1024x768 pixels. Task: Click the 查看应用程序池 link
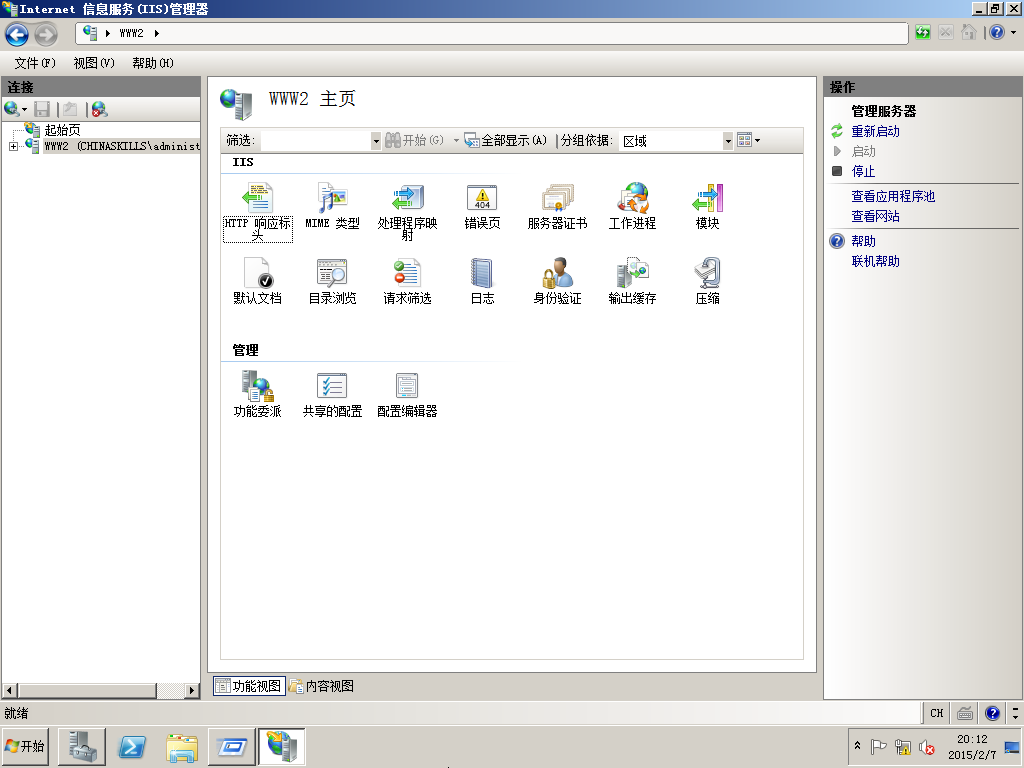(893, 196)
